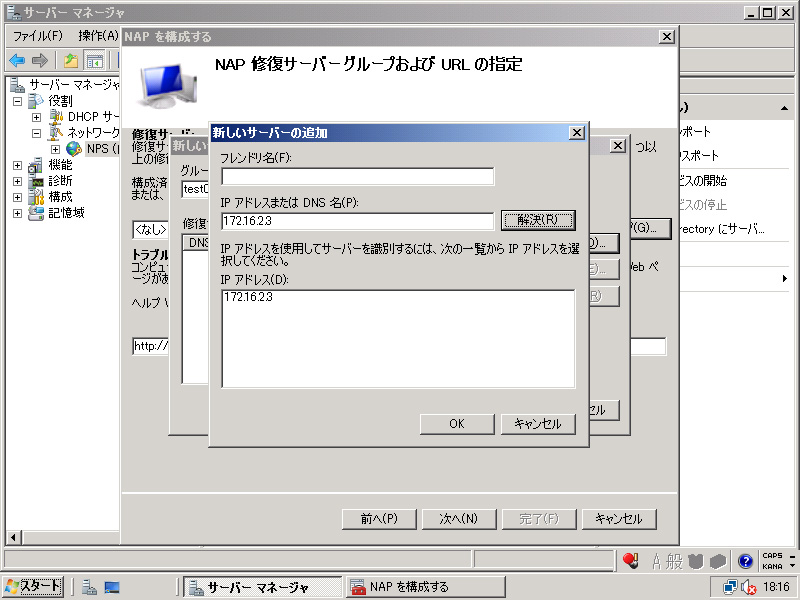Image resolution: width=800 pixels, height=600 pixels.
Task: Expand the 記憶域 tree node
Action: [x=18, y=213]
